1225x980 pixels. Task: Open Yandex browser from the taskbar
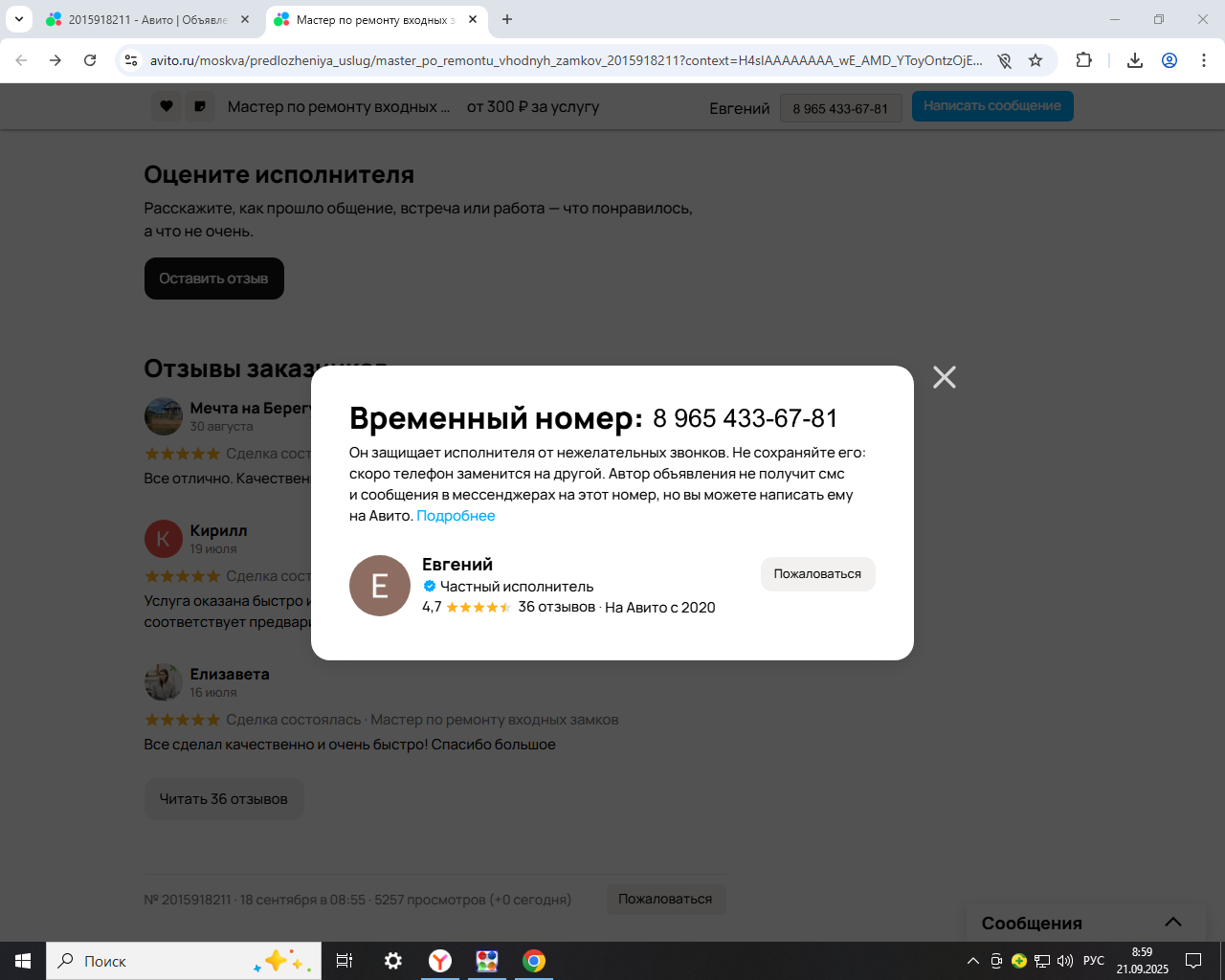tap(440, 961)
